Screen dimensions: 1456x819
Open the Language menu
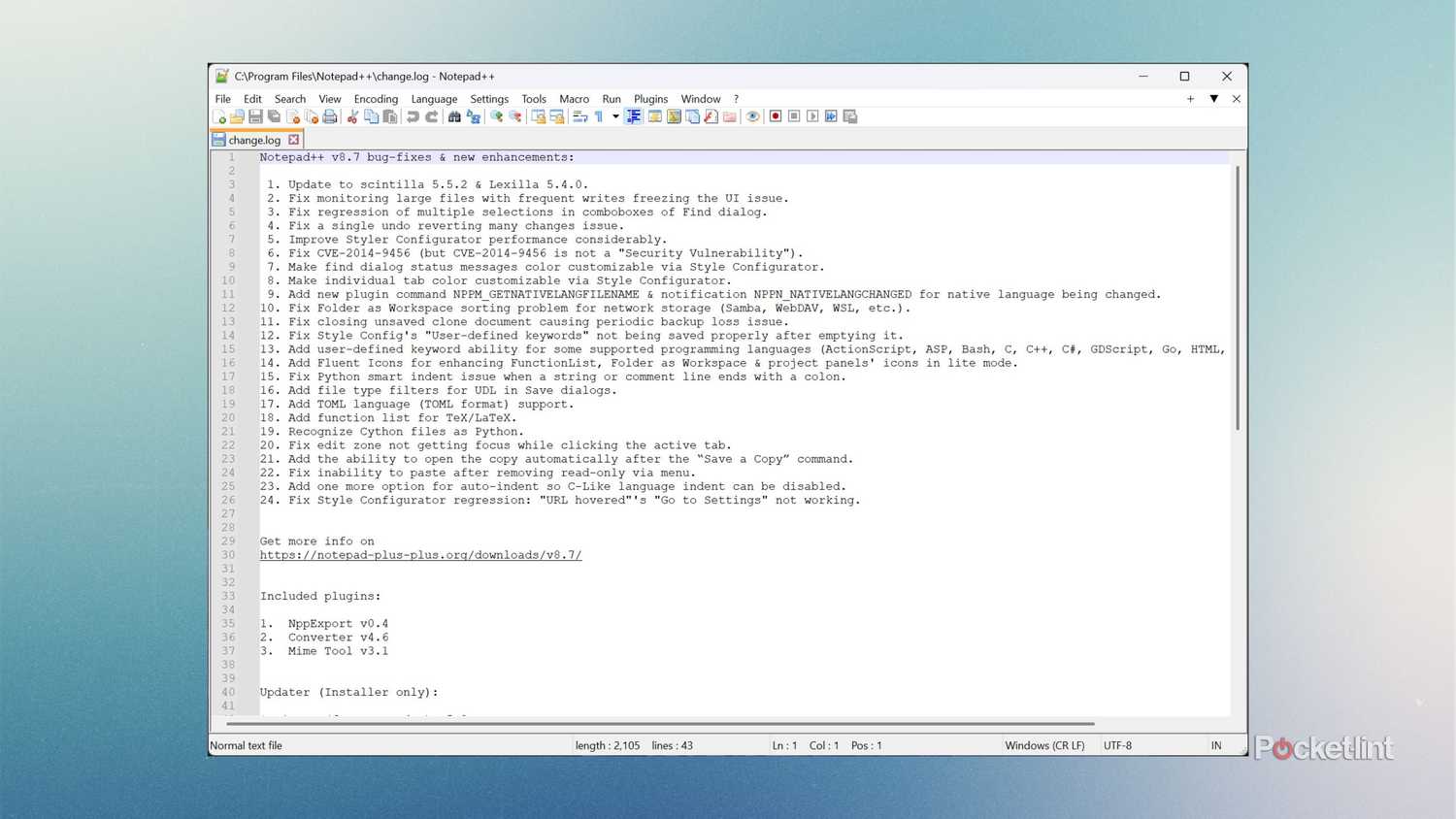pyautogui.click(x=434, y=99)
